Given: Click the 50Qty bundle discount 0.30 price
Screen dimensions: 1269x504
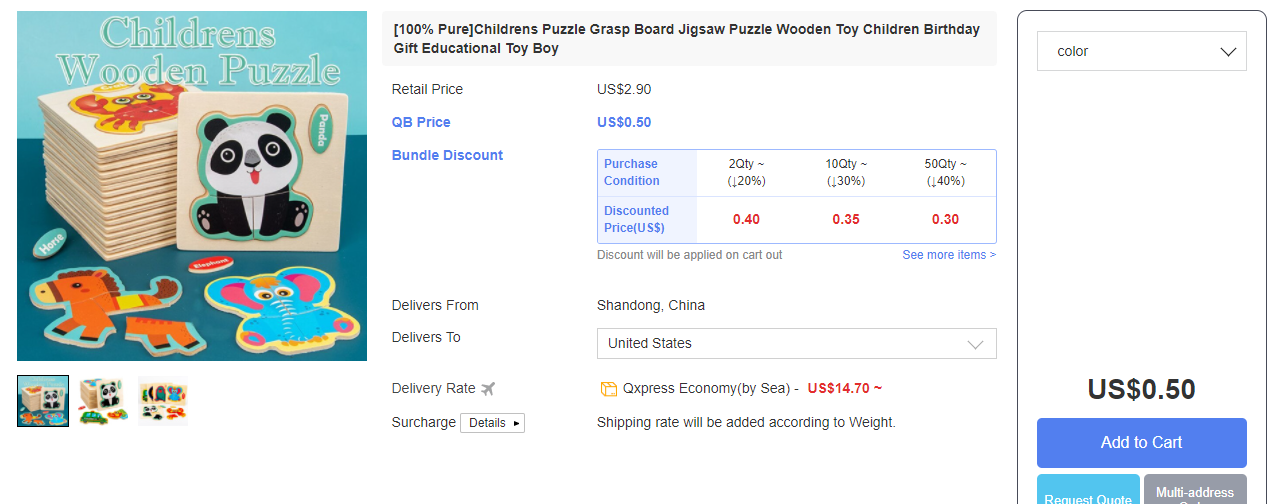Looking at the screenshot, I should (945, 219).
